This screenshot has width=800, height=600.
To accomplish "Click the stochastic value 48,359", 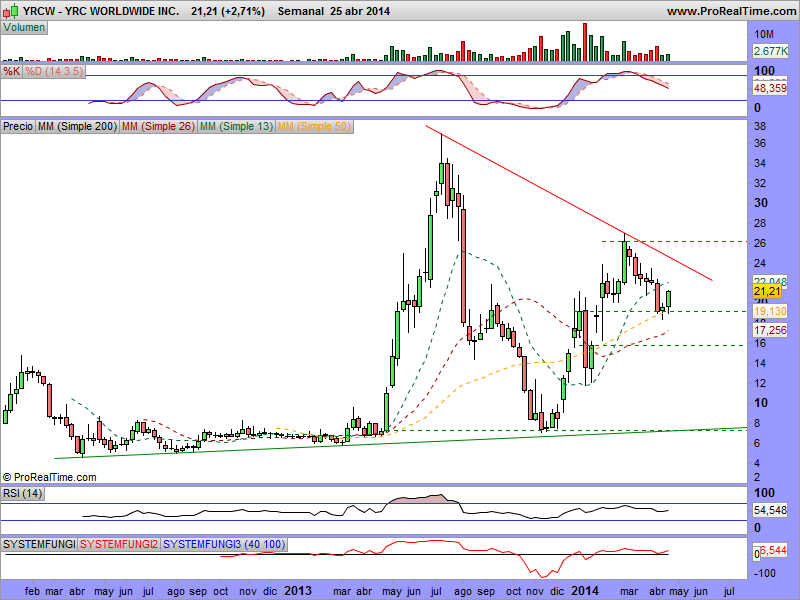I will click(770, 88).
